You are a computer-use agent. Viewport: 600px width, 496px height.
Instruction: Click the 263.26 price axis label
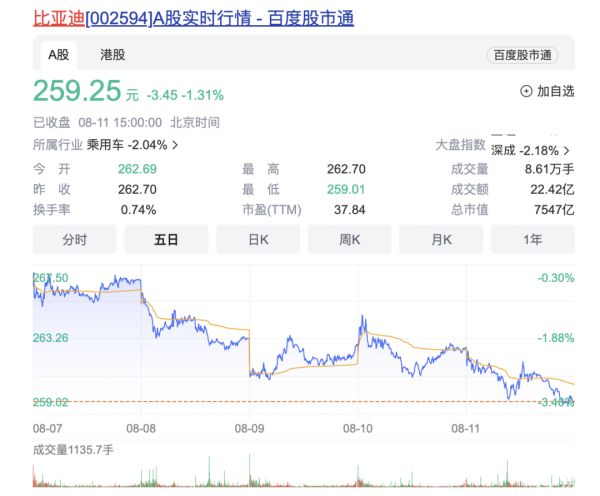tap(51, 338)
